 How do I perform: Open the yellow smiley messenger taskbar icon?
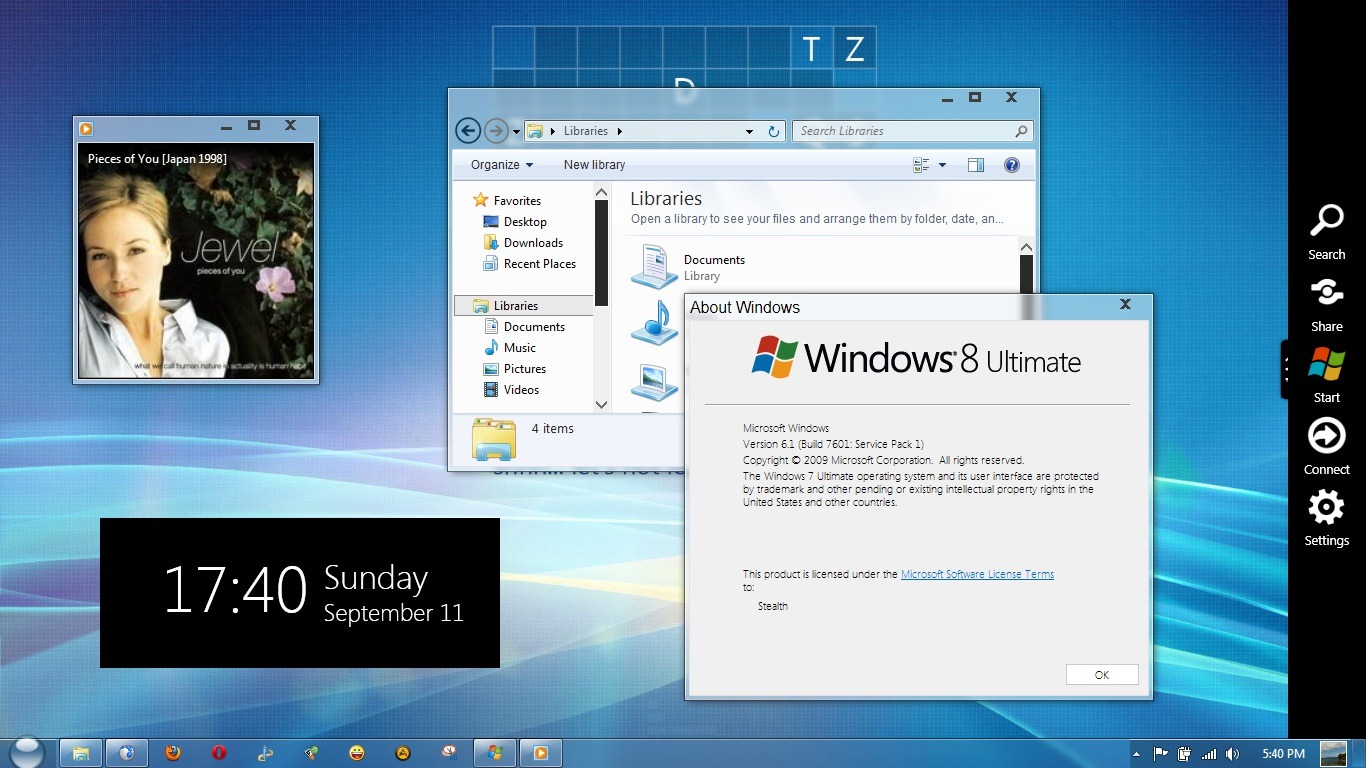coord(357,753)
